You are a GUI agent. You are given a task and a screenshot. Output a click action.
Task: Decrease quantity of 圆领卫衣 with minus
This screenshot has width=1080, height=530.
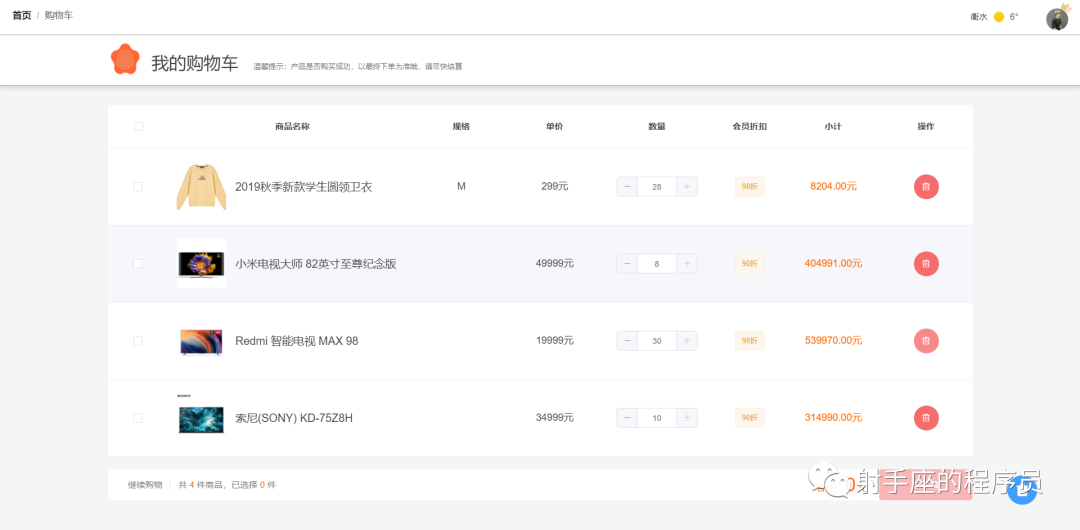pos(627,187)
